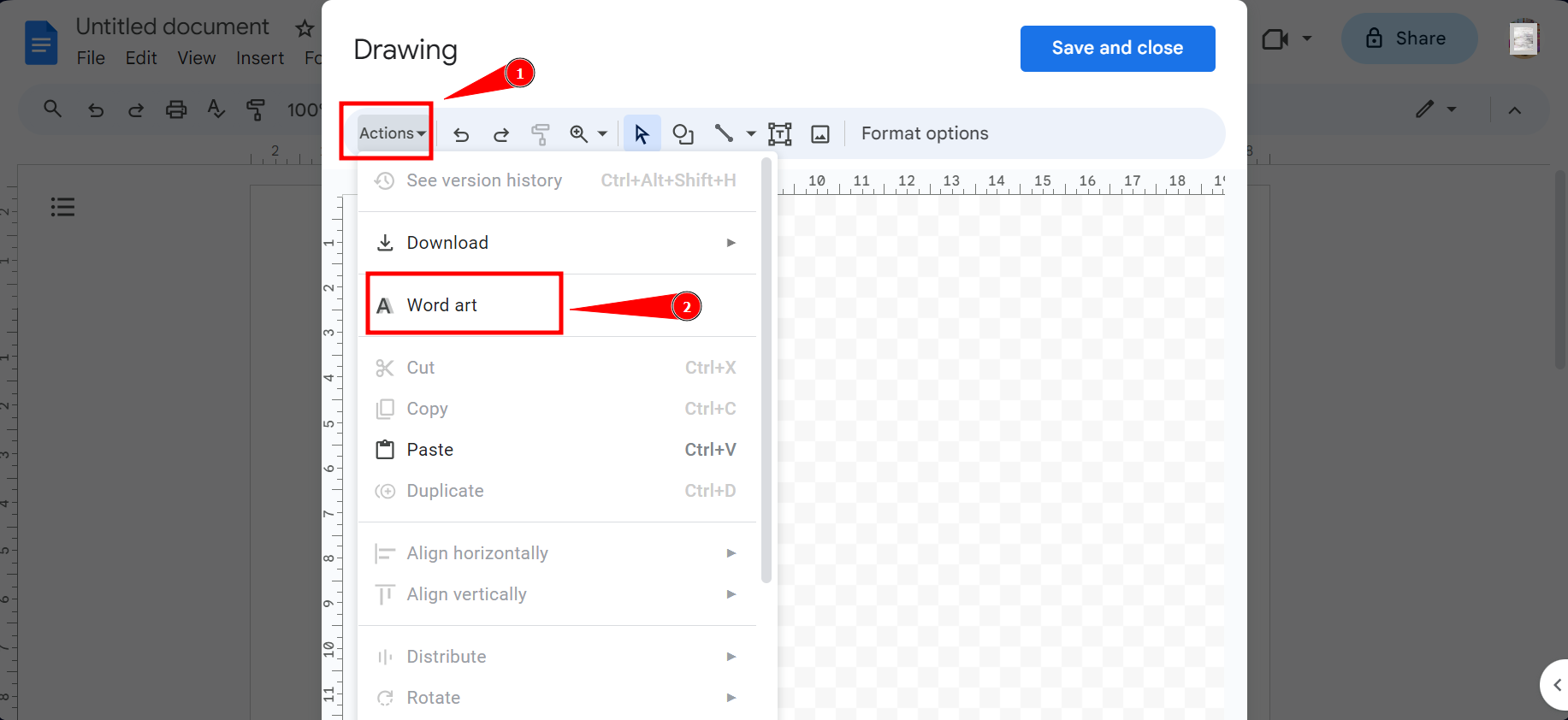Expand the Distribute submenu
This screenshot has width=1568, height=720.
pyautogui.click(x=557, y=657)
